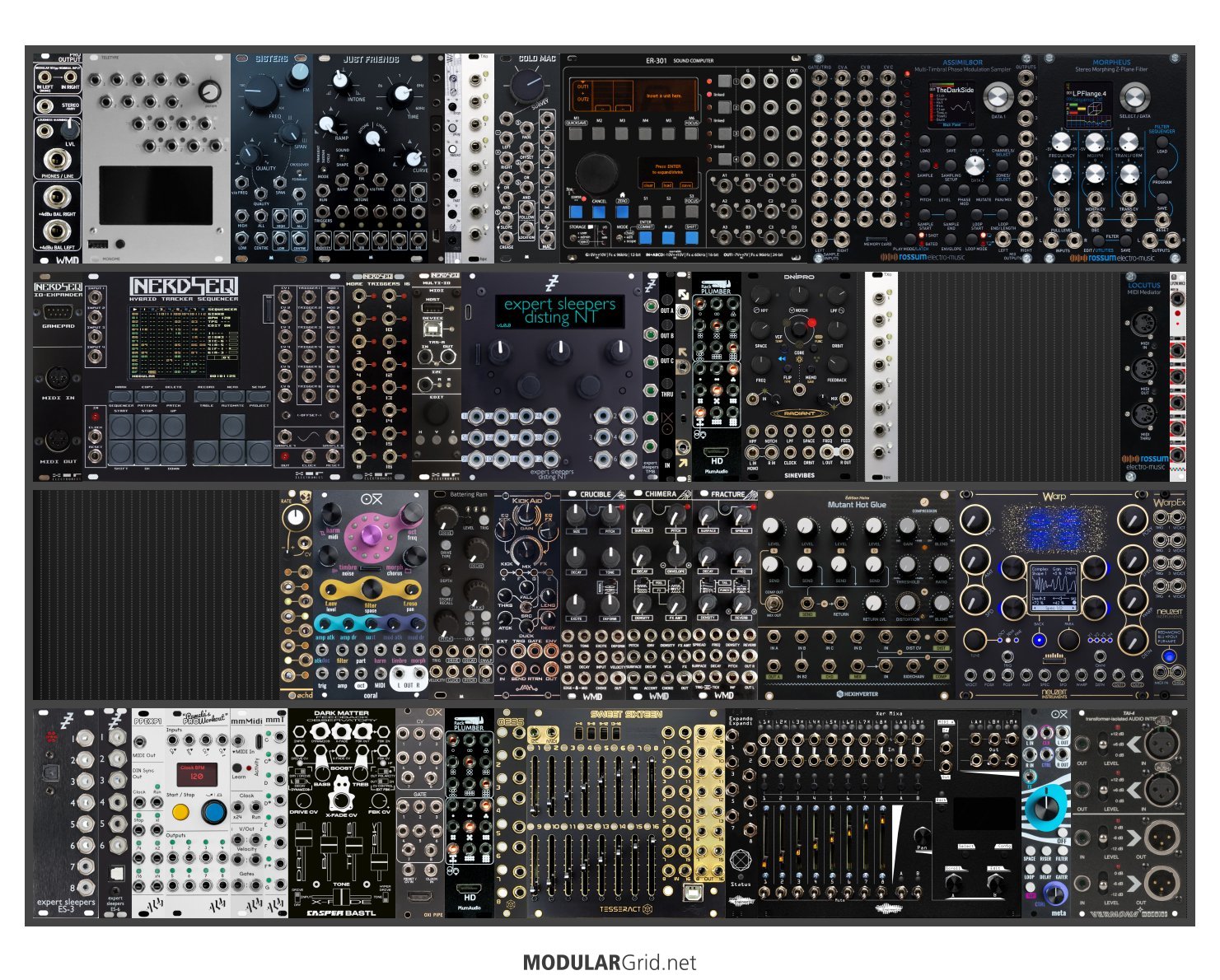The width and height of the screenshot is (1220, 980).
Task: Click the NerdSeq Hybrid Tracker Sequencer logo
Action: click(x=183, y=288)
